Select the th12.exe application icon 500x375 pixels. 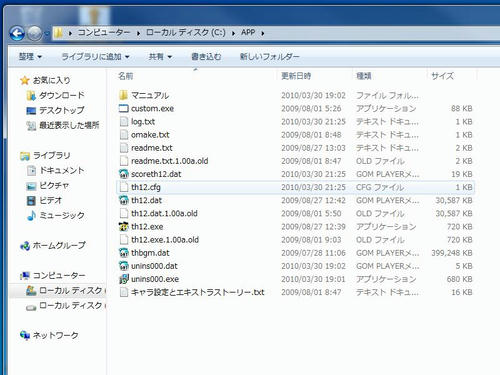click(124, 227)
